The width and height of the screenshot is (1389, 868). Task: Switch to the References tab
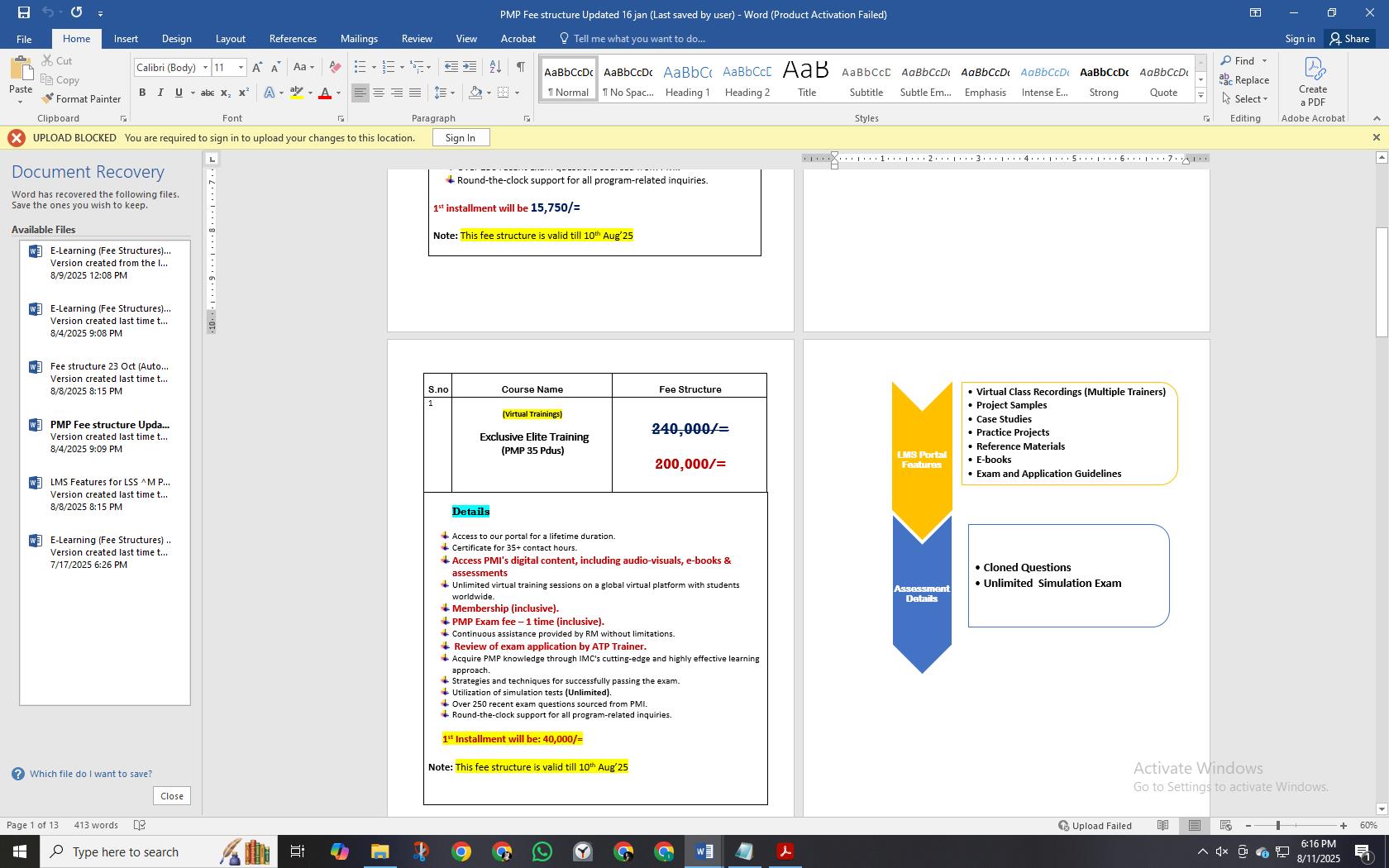(293, 39)
